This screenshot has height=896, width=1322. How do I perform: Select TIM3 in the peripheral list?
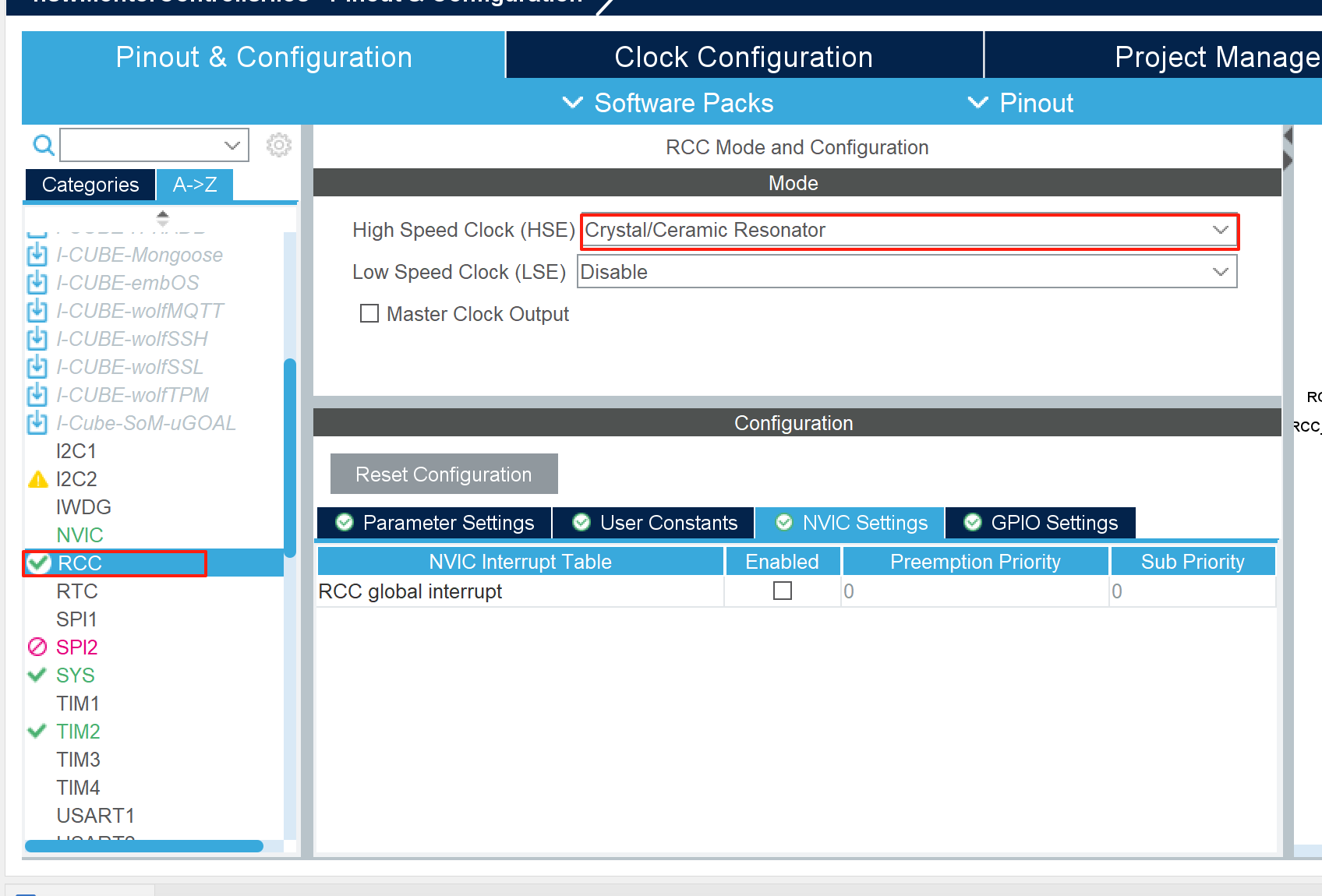click(78, 760)
